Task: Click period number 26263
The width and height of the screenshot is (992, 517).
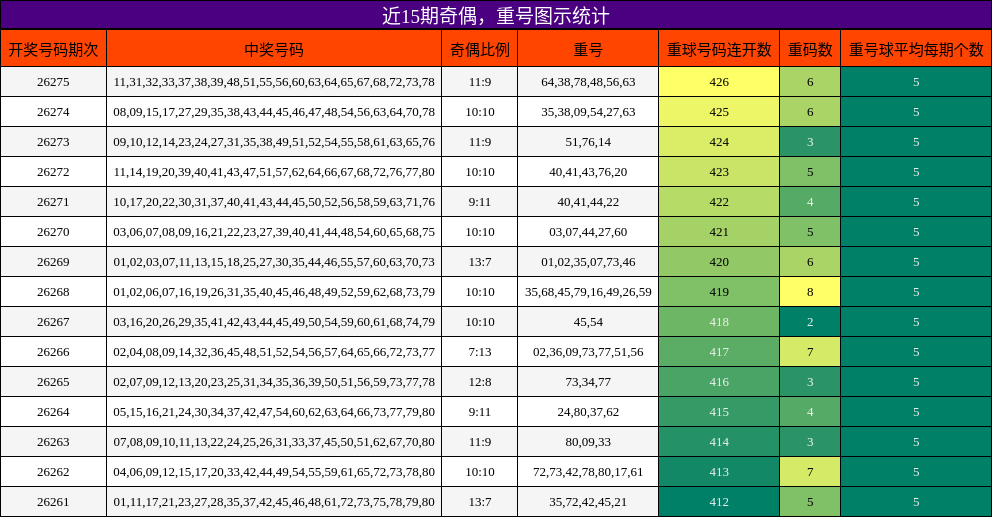Action: pyautogui.click(x=53, y=442)
